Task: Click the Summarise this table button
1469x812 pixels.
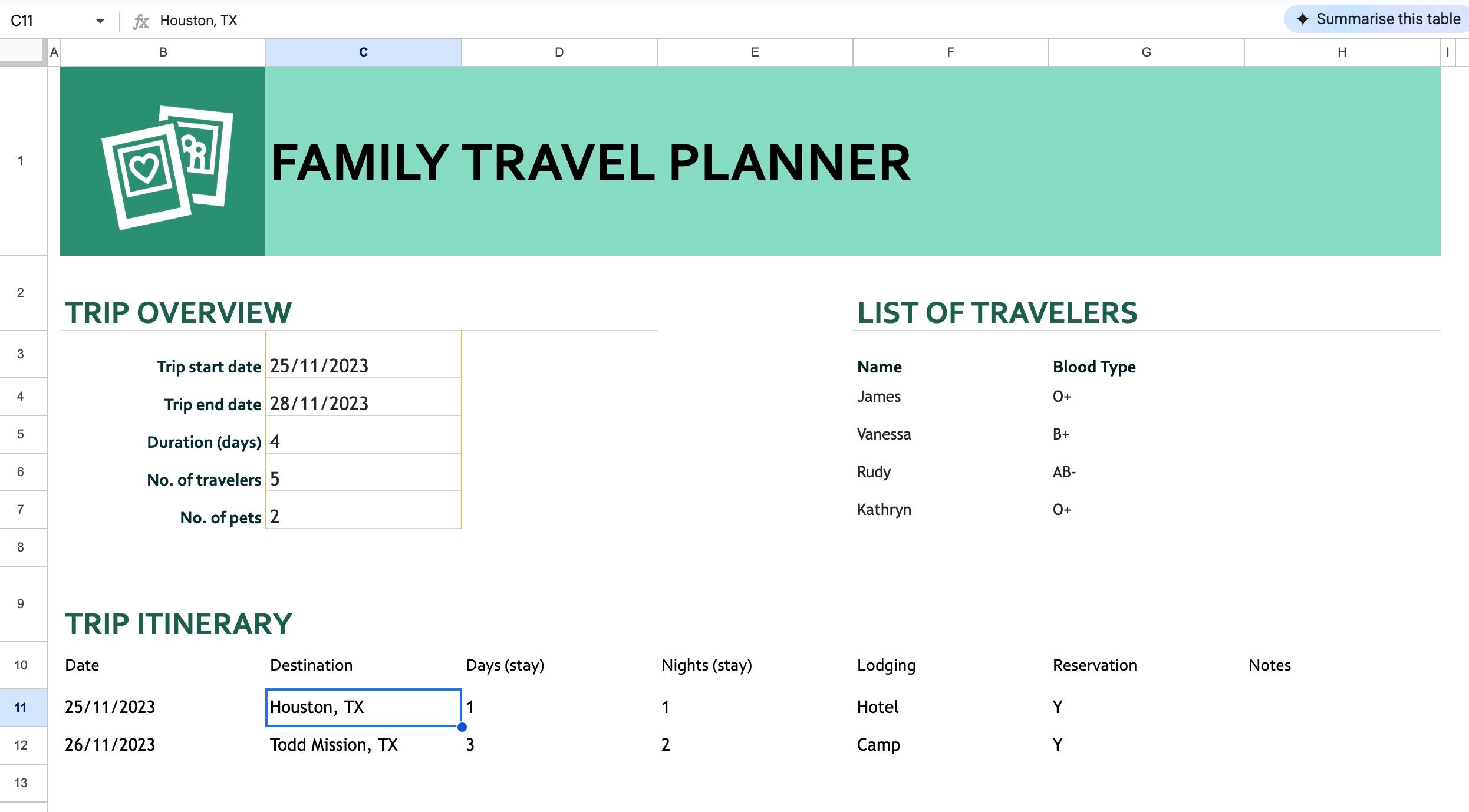Action: click(1377, 19)
